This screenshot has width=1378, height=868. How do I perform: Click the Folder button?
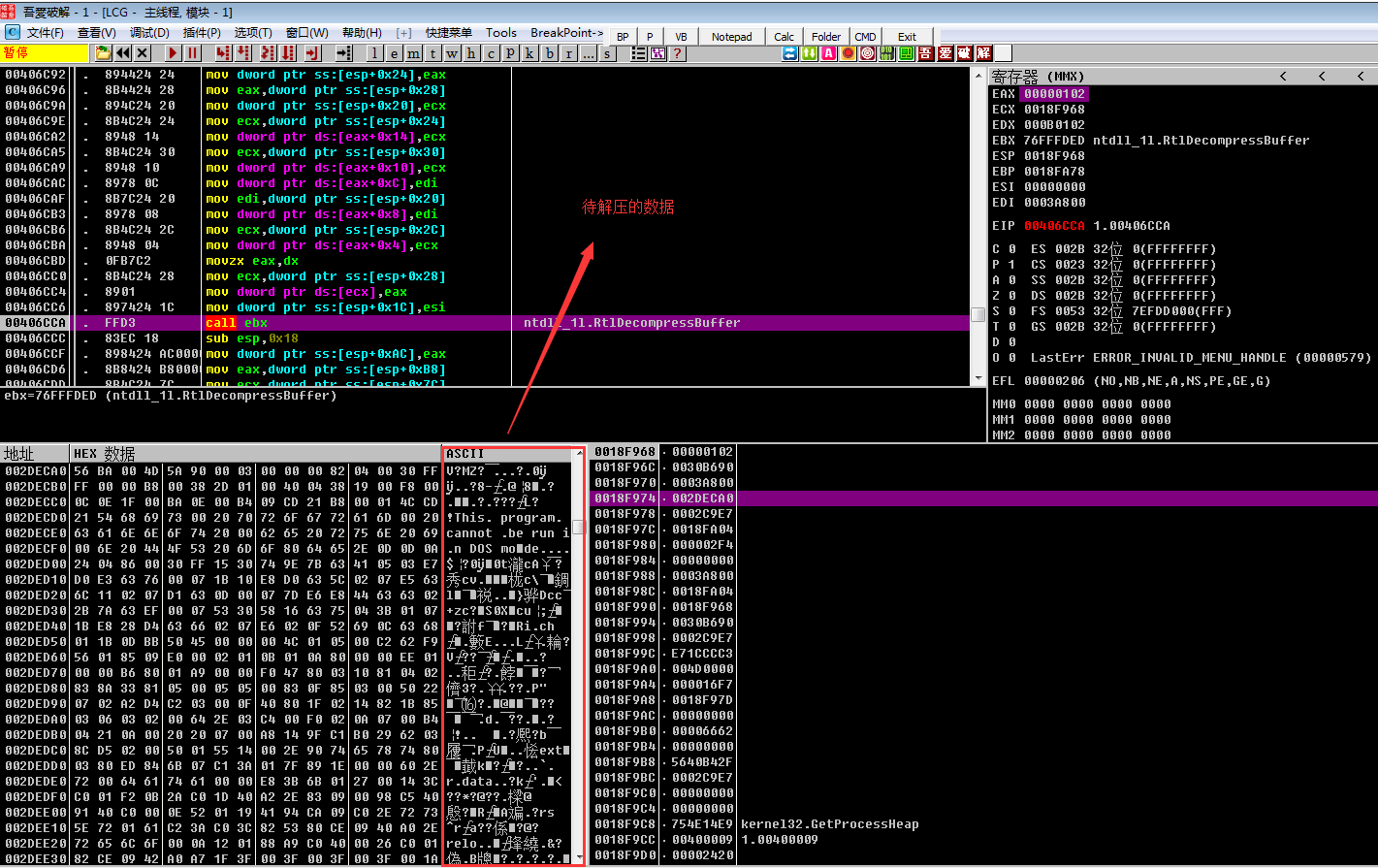click(x=826, y=37)
